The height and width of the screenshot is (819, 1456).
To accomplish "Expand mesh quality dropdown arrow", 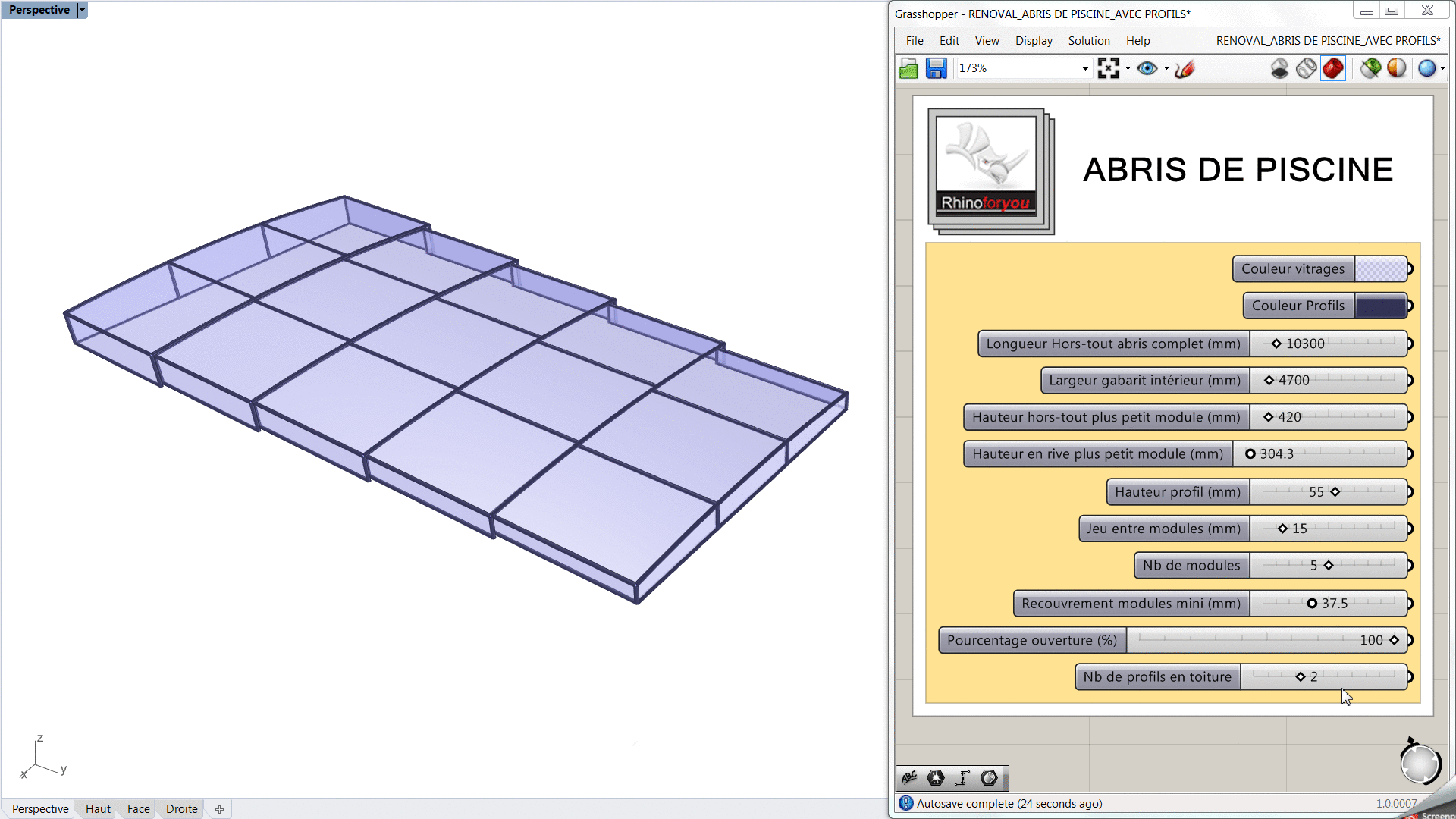I will click(1442, 69).
